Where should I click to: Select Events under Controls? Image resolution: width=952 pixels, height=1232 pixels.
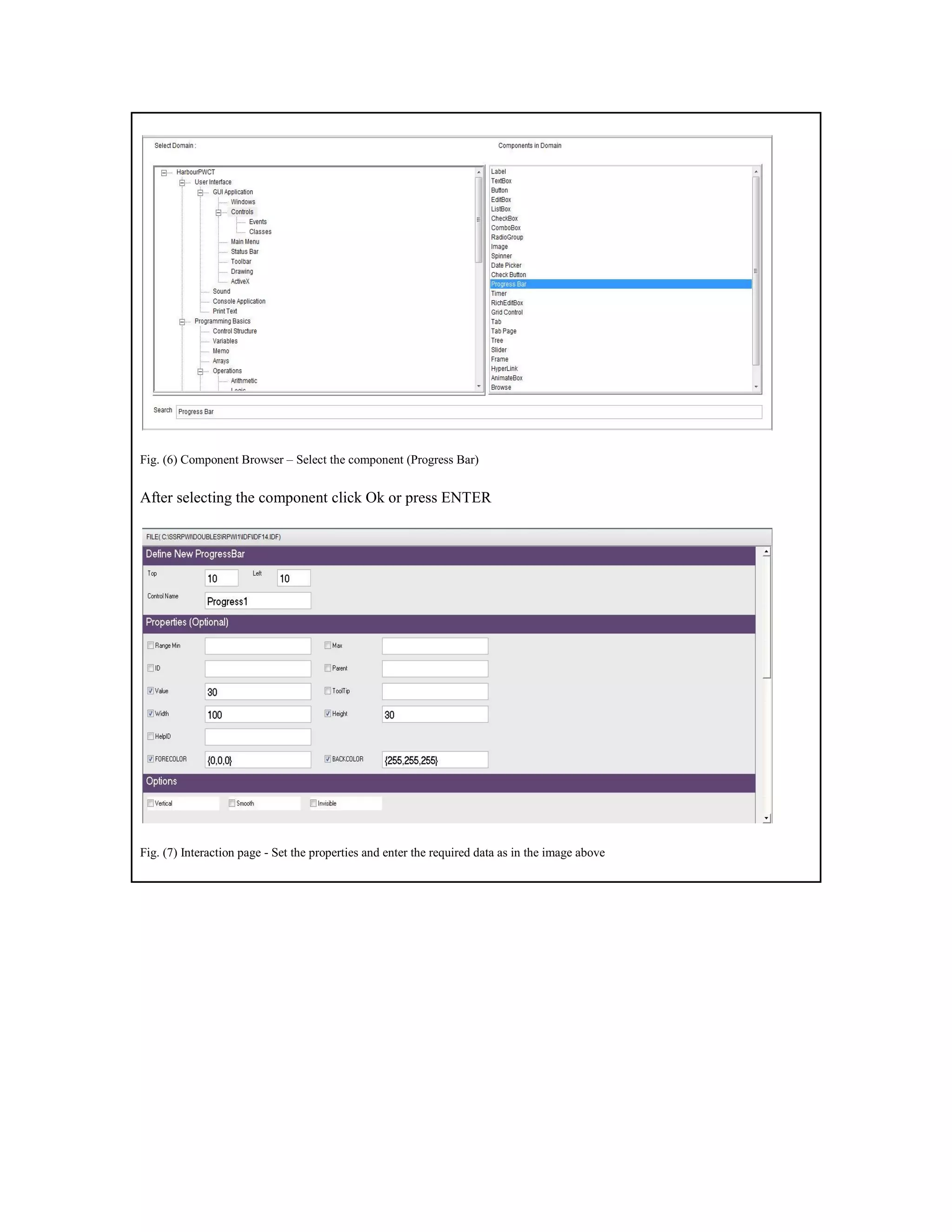pyautogui.click(x=258, y=222)
